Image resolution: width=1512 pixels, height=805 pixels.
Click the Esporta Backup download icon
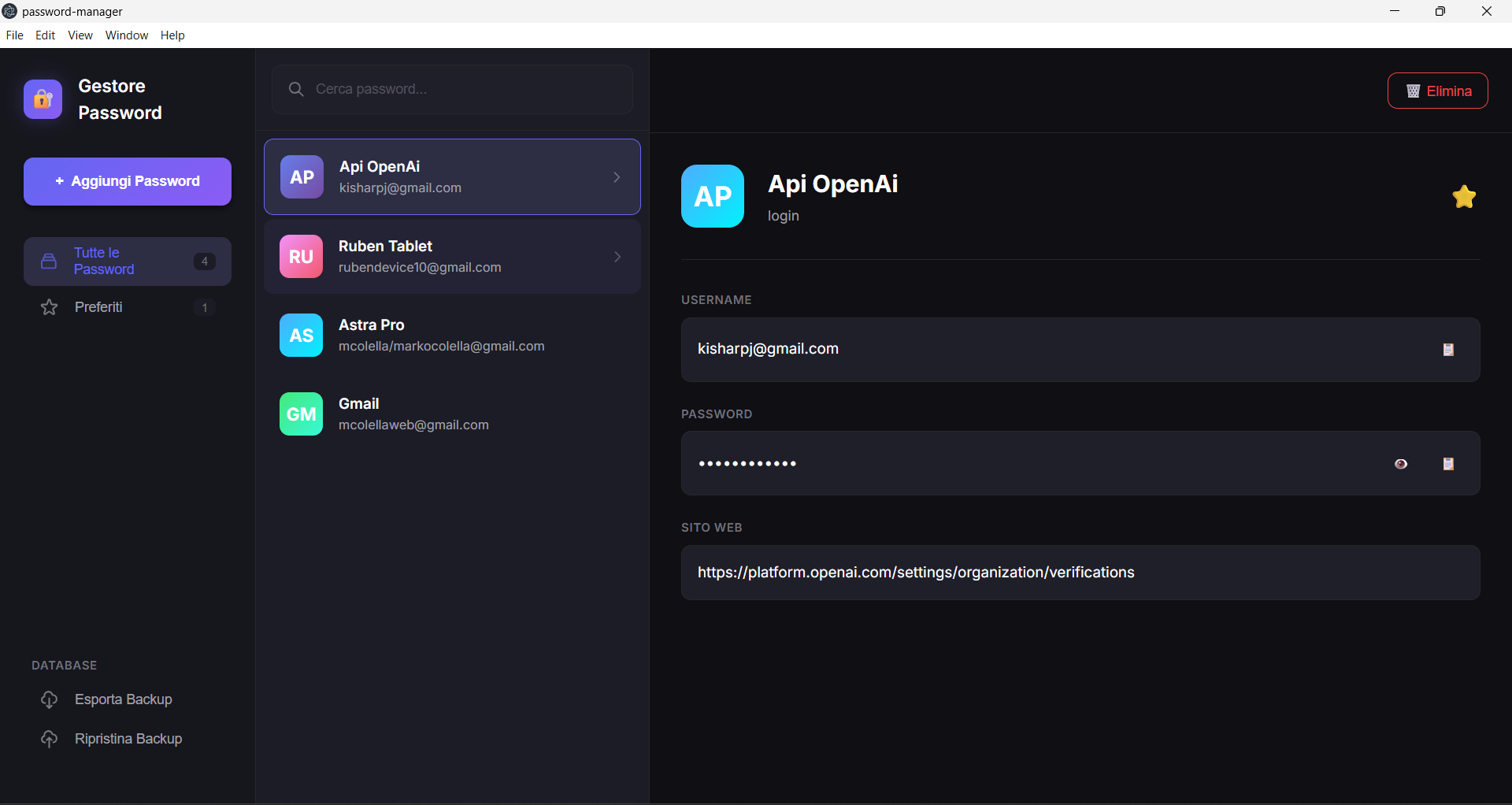[48, 699]
